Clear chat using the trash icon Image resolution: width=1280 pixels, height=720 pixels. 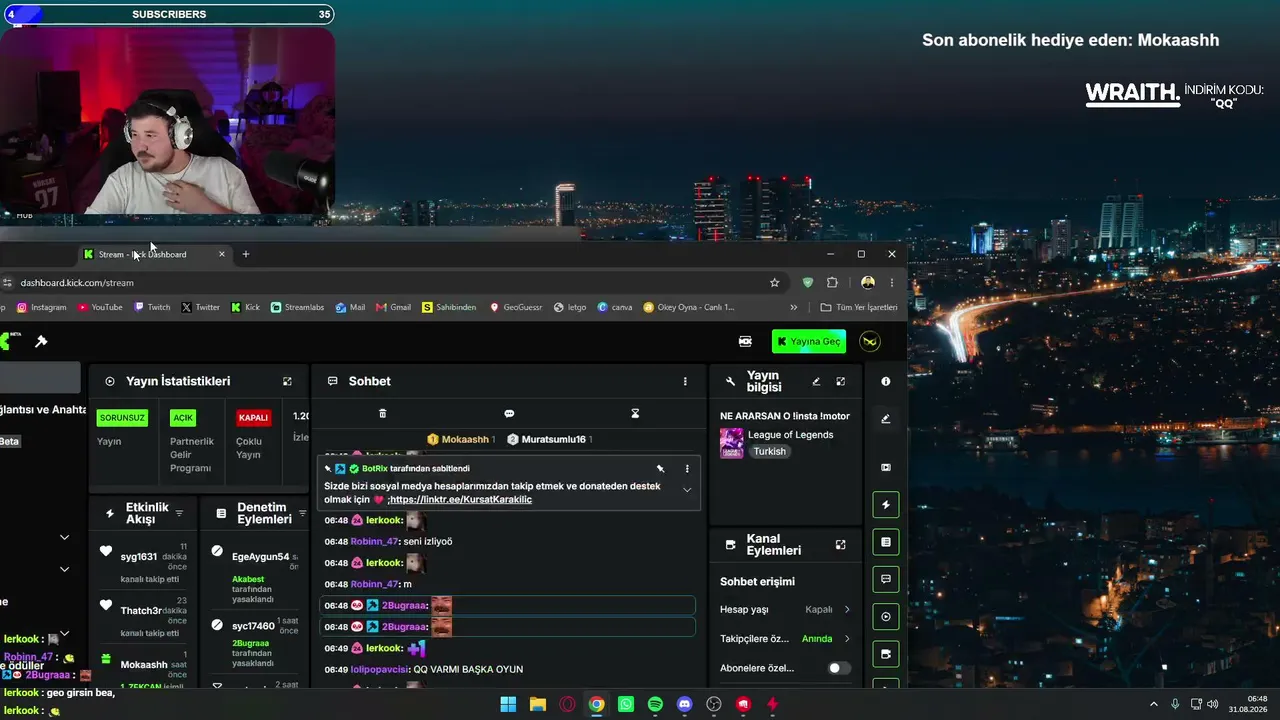382,413
